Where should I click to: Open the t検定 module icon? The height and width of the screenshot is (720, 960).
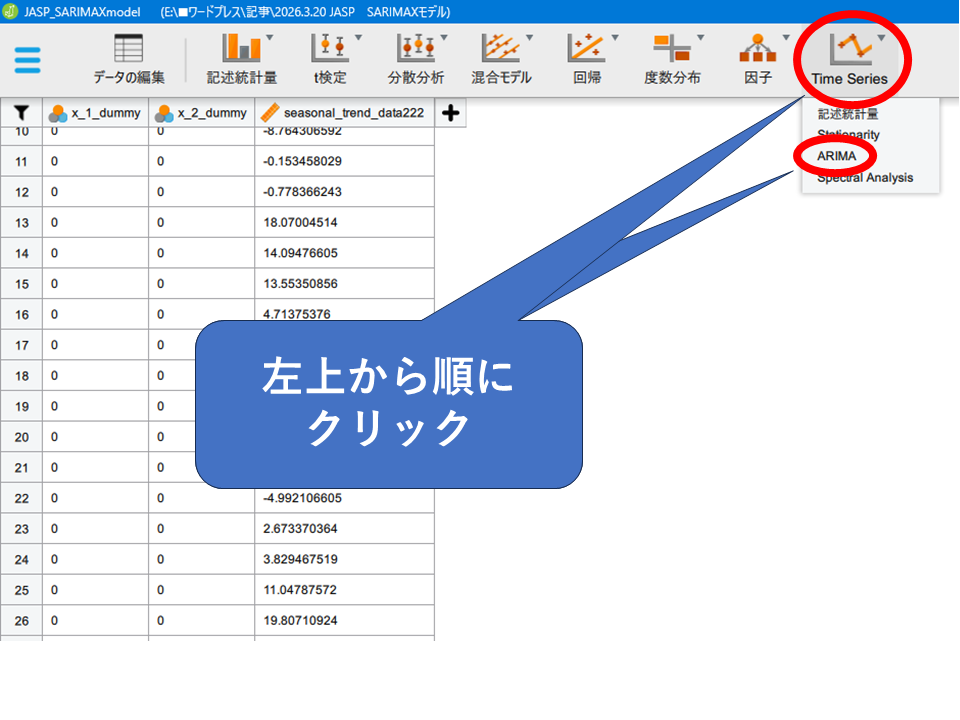coord(330,58)
